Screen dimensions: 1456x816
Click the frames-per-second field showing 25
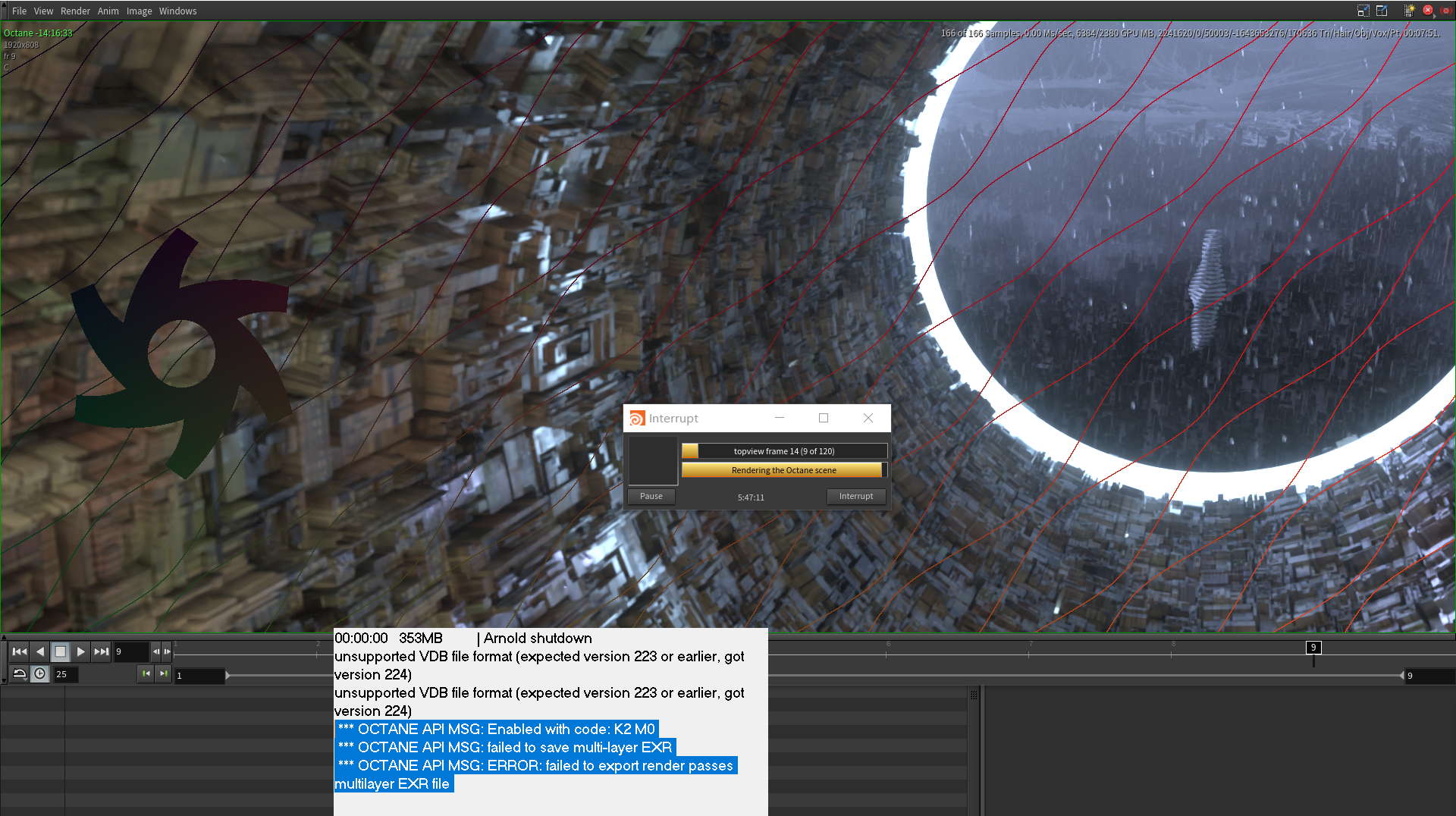point(66,674)
